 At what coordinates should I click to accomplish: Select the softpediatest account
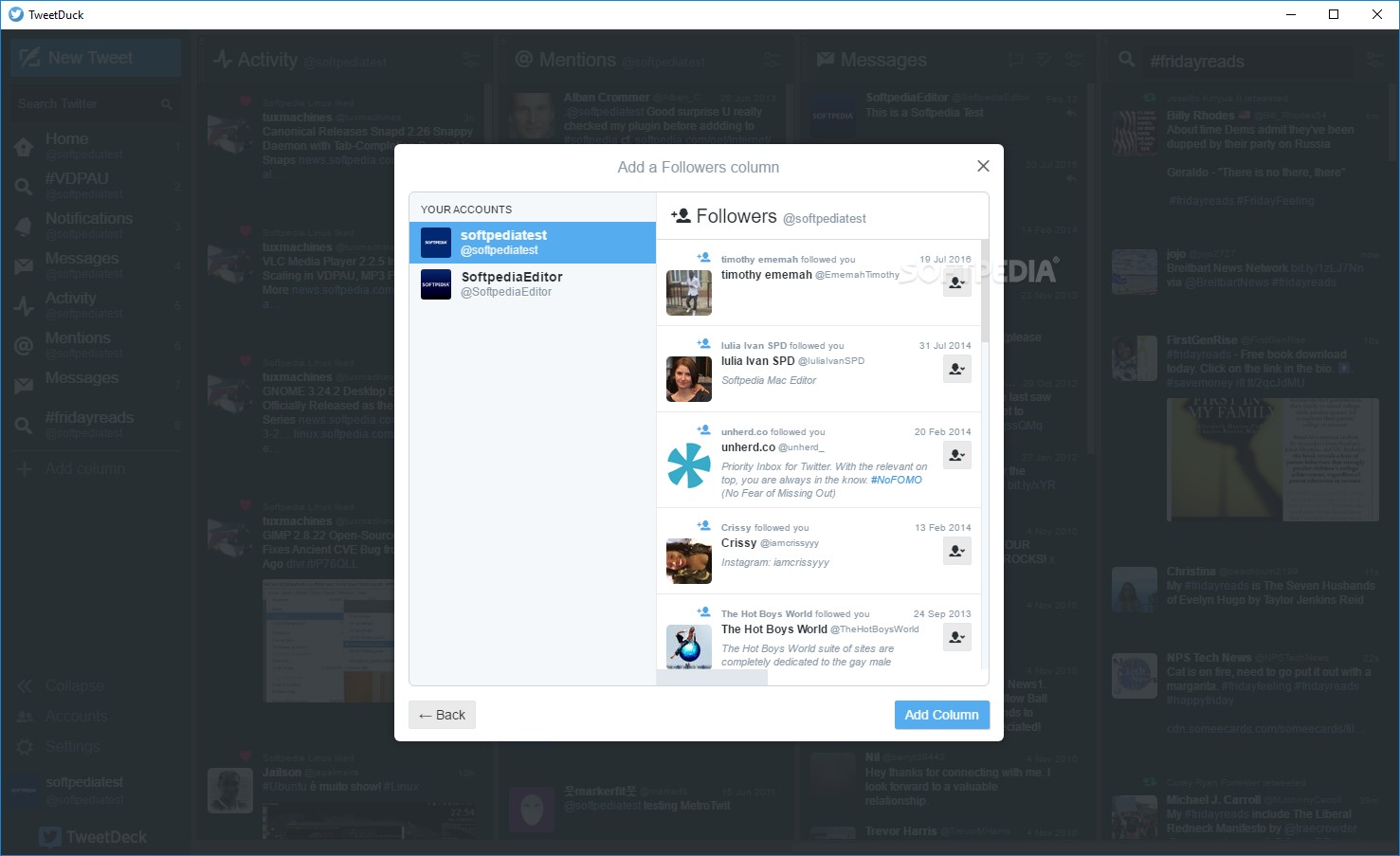[x=533, y=243]
